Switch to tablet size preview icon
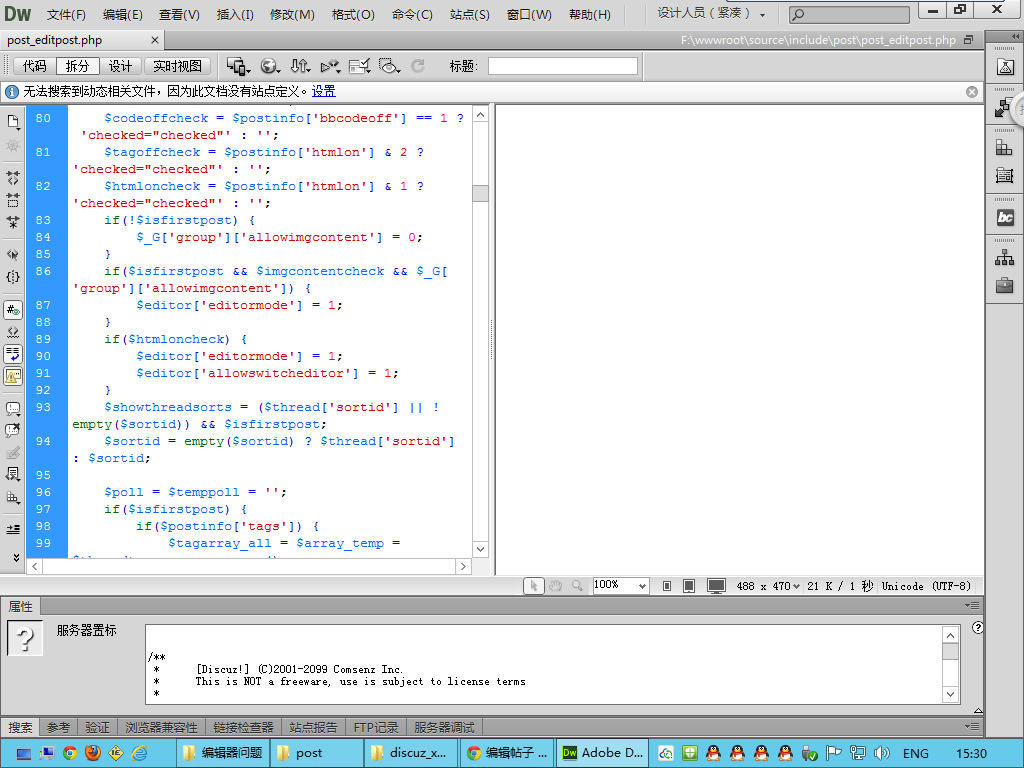 click(x=689, y=586)
